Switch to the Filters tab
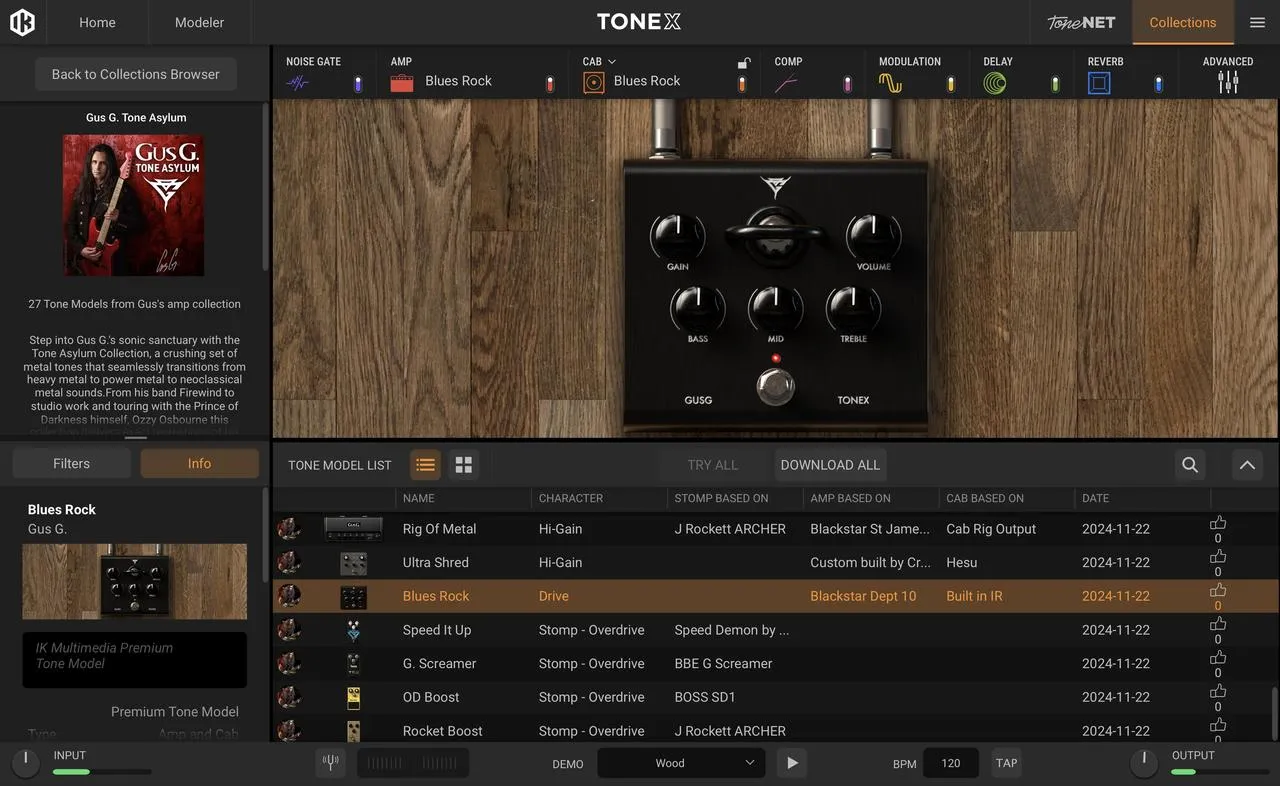 (71, 463)
